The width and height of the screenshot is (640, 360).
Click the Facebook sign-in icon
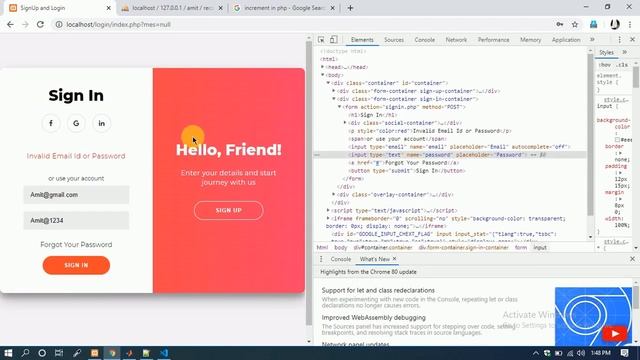pos(51,123)
